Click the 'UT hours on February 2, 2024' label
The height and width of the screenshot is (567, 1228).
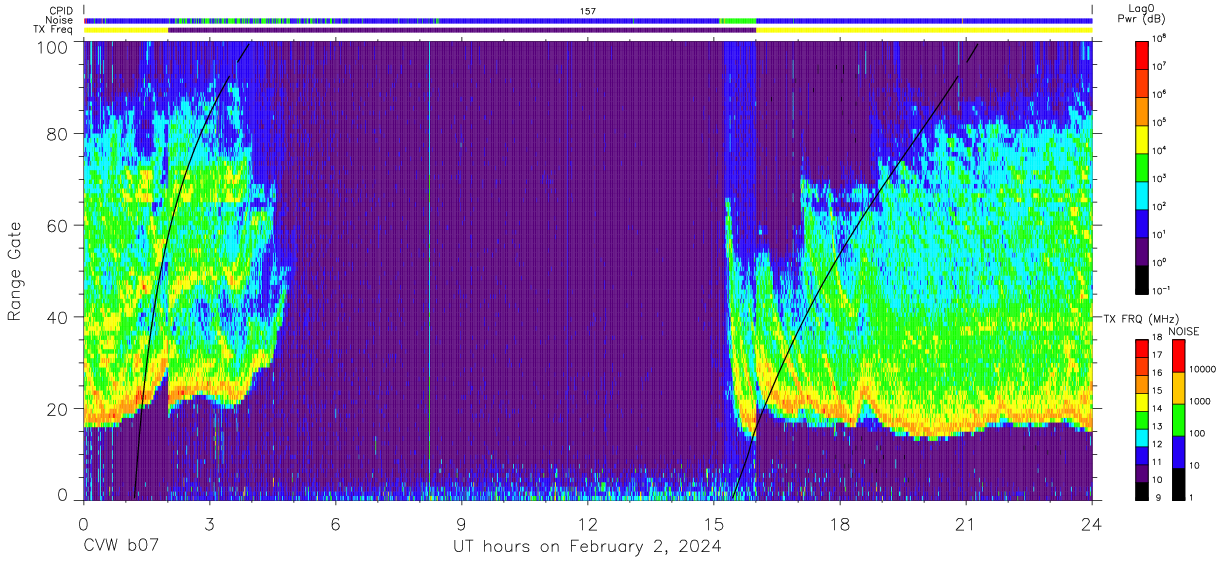[587, 547]
